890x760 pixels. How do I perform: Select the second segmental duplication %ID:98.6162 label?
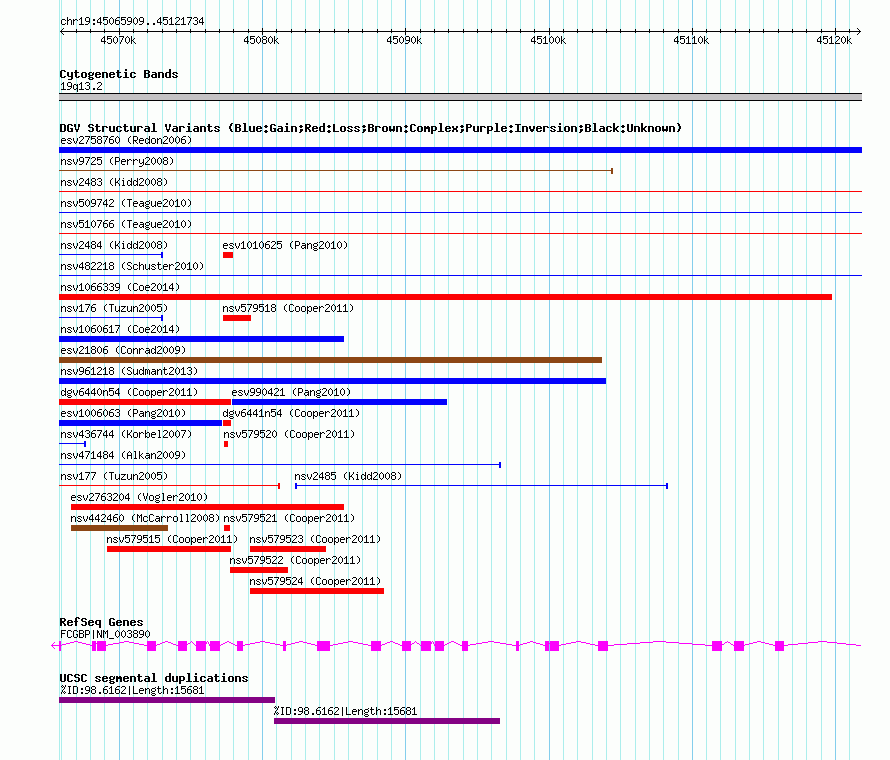tap(345, 711)
